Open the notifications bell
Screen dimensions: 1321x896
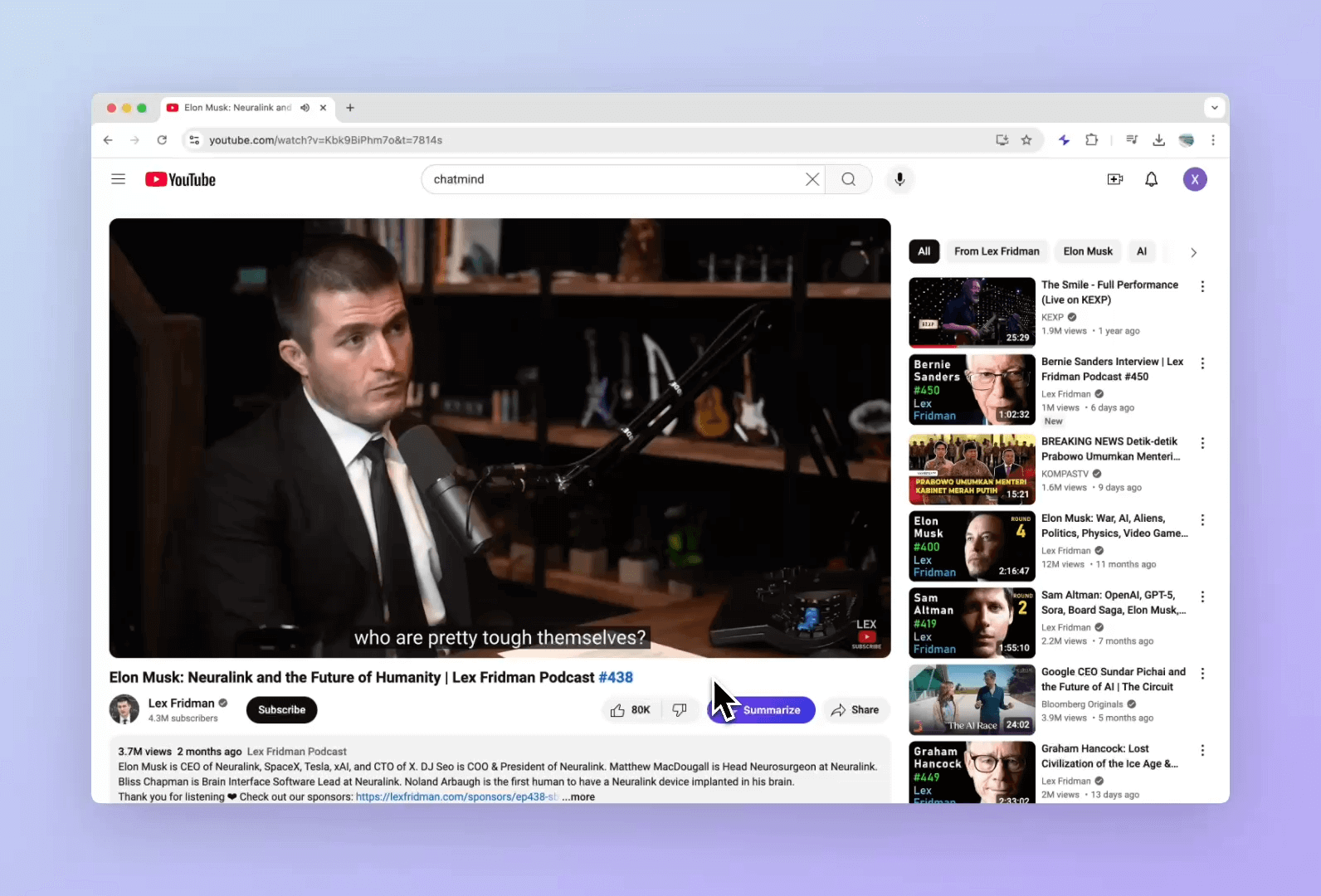[1151, 179]
